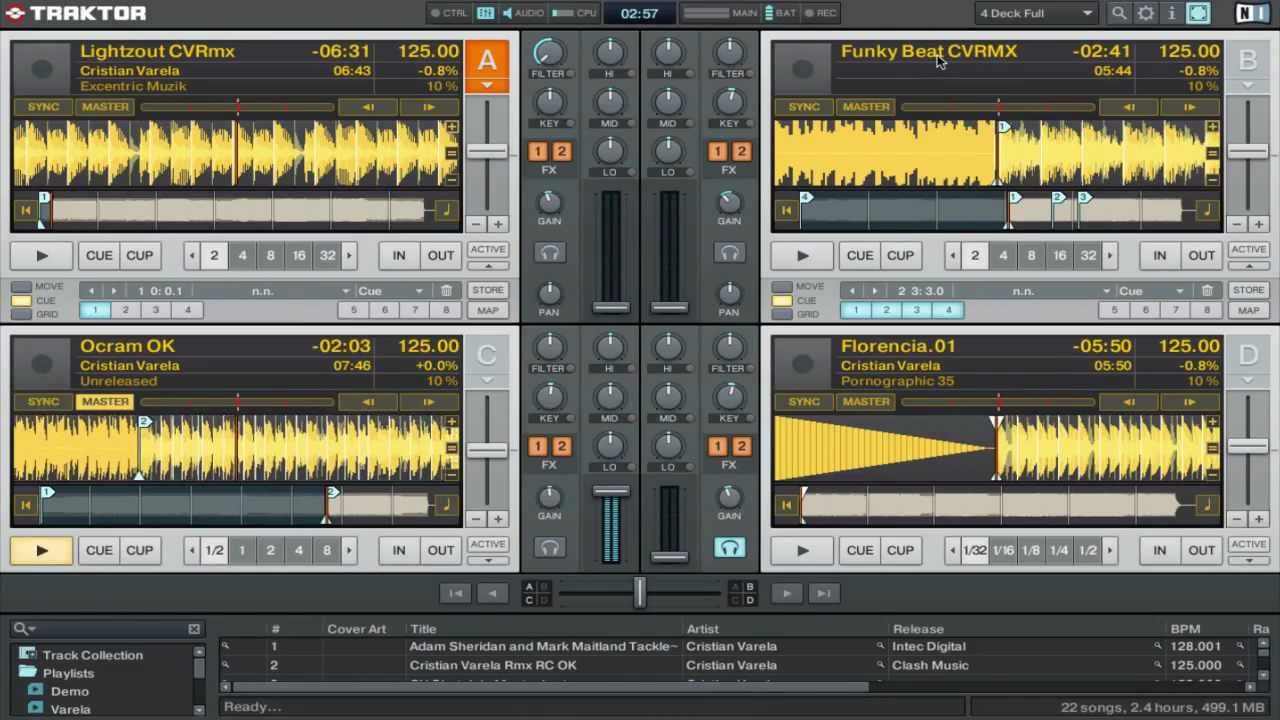
Task: Click skip-to-start icon left of crossfader
Action: pos(455,593)
